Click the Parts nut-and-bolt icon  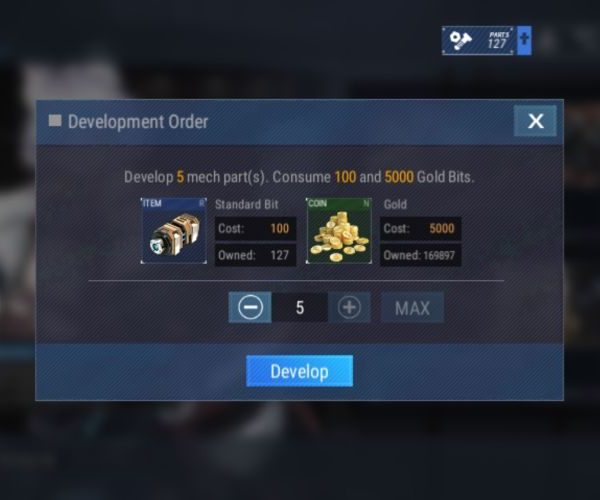[x=460, y=41]
